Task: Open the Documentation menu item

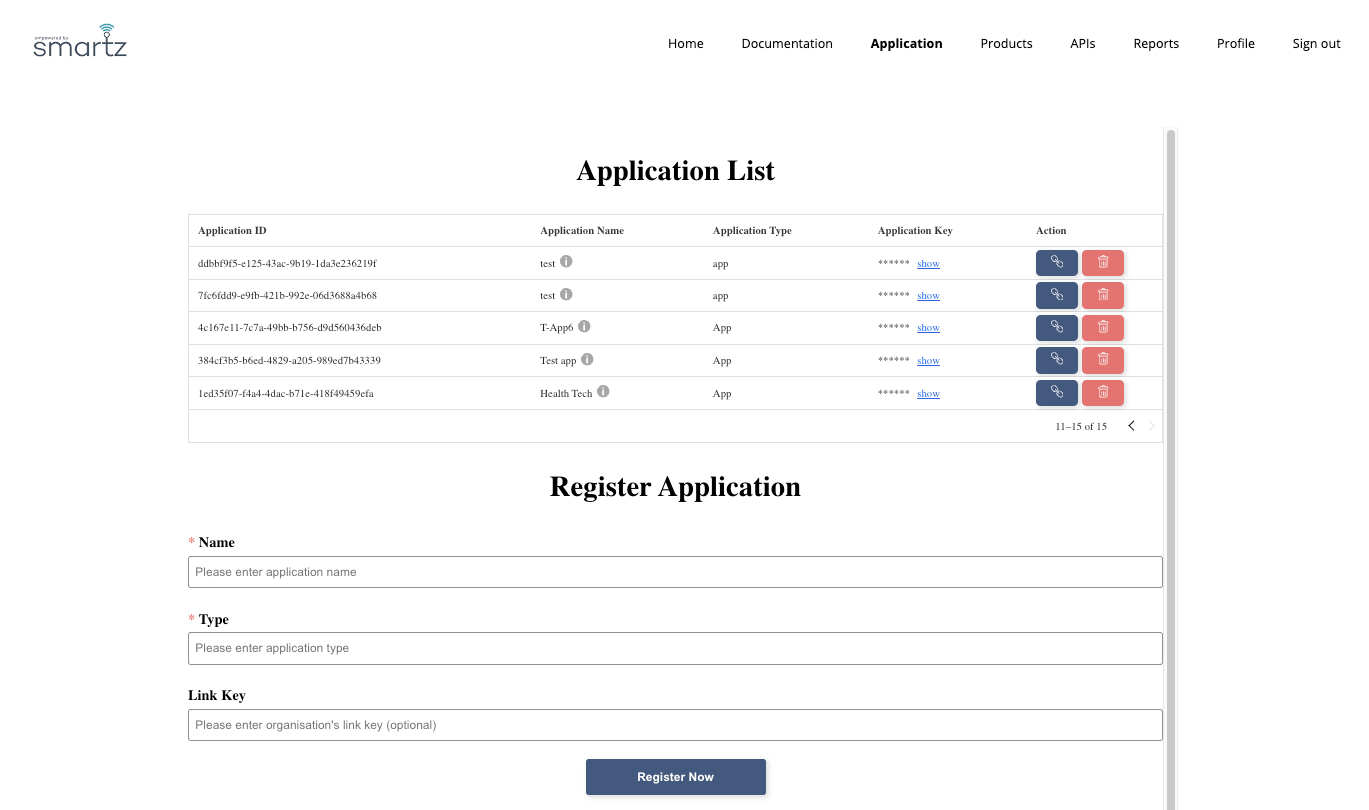Action: coord(786,44)
